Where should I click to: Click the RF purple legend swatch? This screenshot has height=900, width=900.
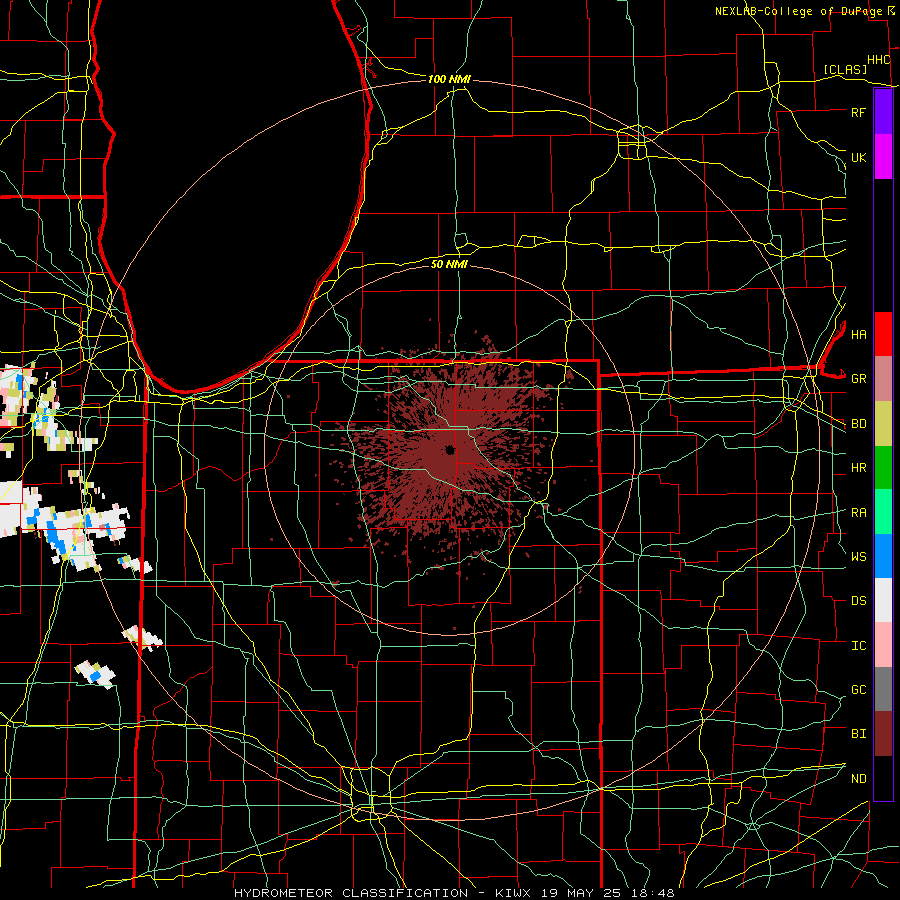(x=883, y=112)
